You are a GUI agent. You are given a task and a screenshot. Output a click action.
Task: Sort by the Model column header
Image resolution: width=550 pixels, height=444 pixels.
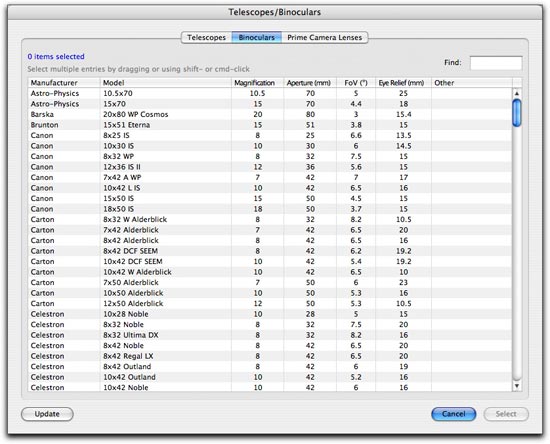click(x=166, y=83)
